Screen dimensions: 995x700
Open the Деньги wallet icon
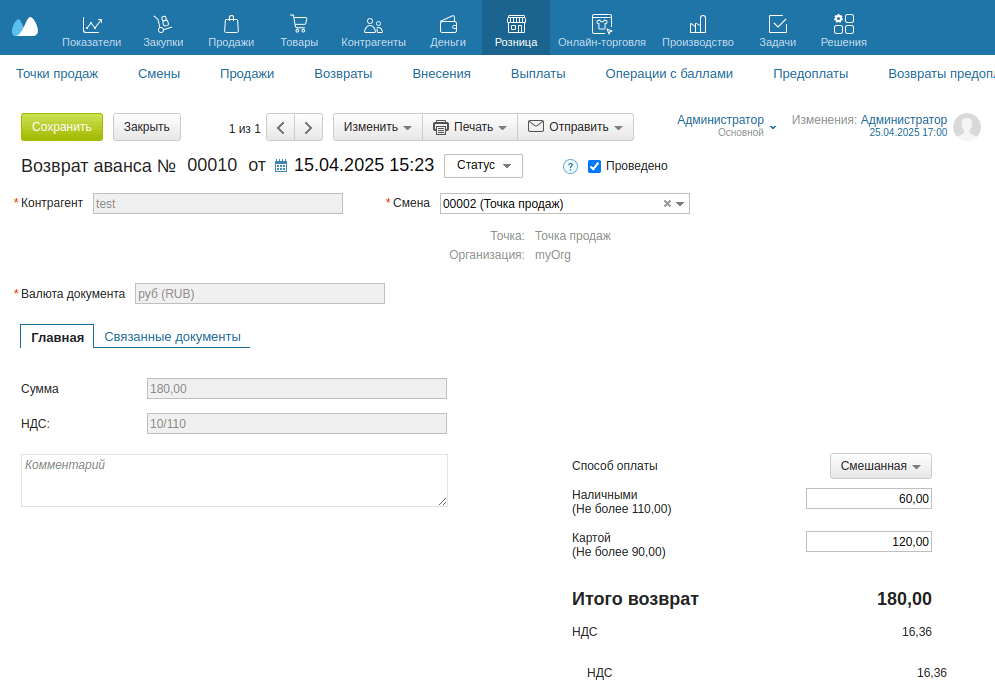coord(448,25)
